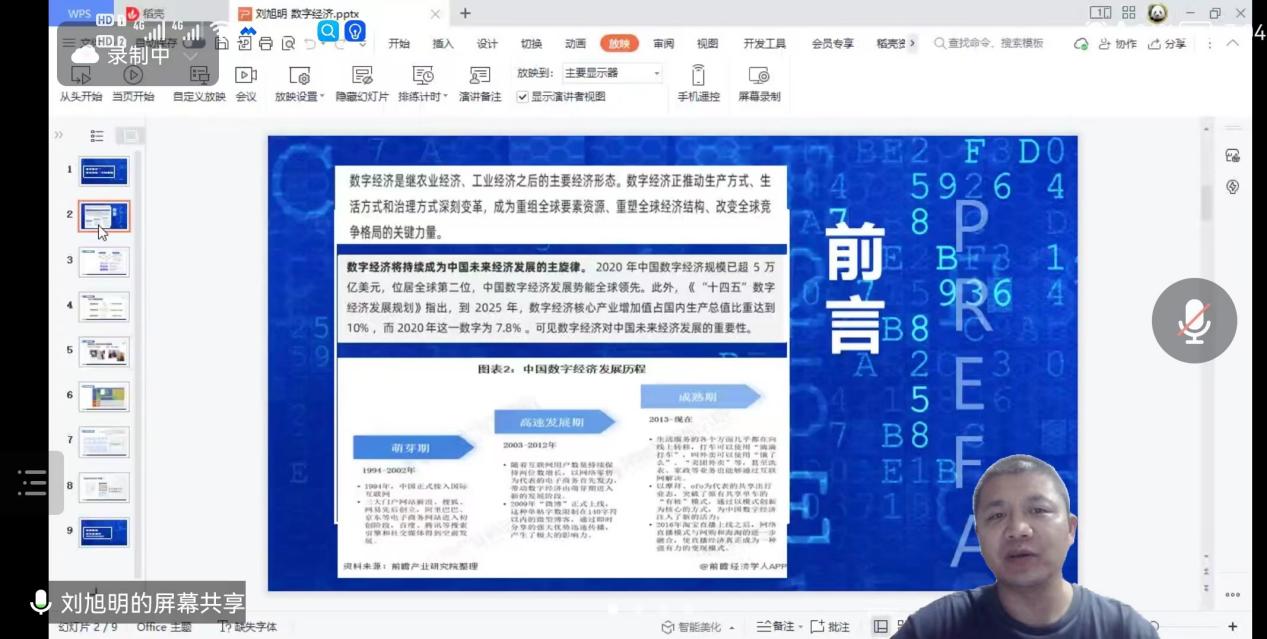Uncheck 显示演讲者视图 checkbox
Screen dimensions: 1267x639
tap(522, 97)
